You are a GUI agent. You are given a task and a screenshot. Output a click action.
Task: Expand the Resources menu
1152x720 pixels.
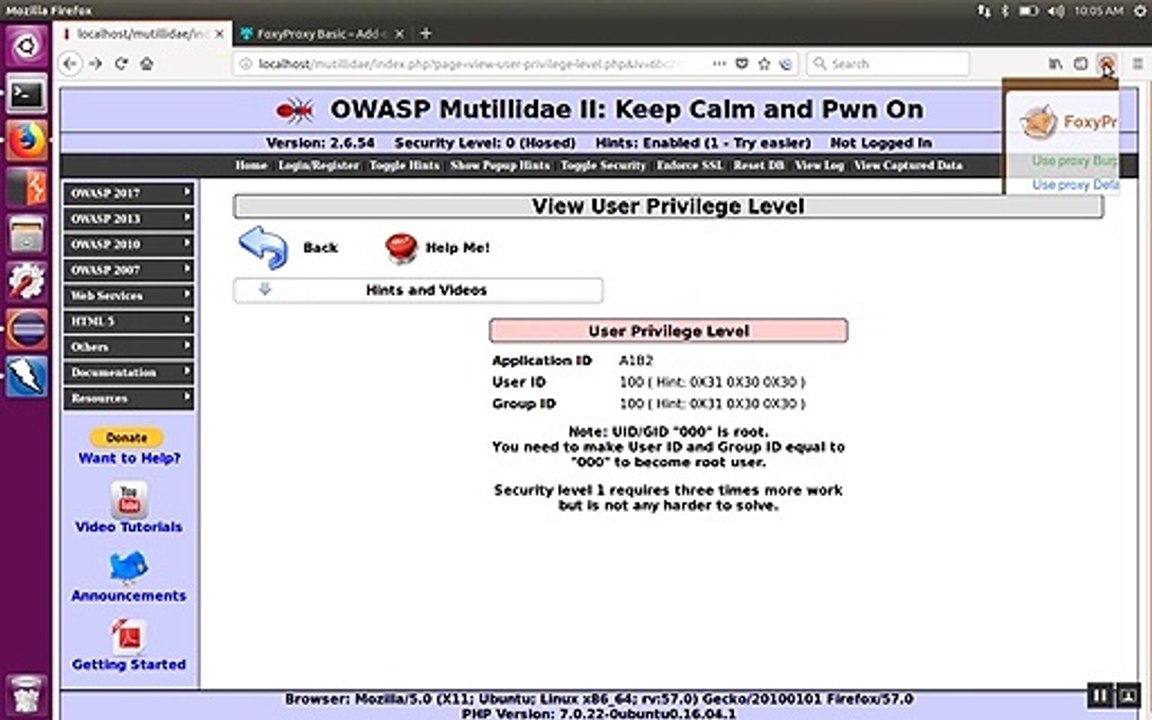[129, 398]
